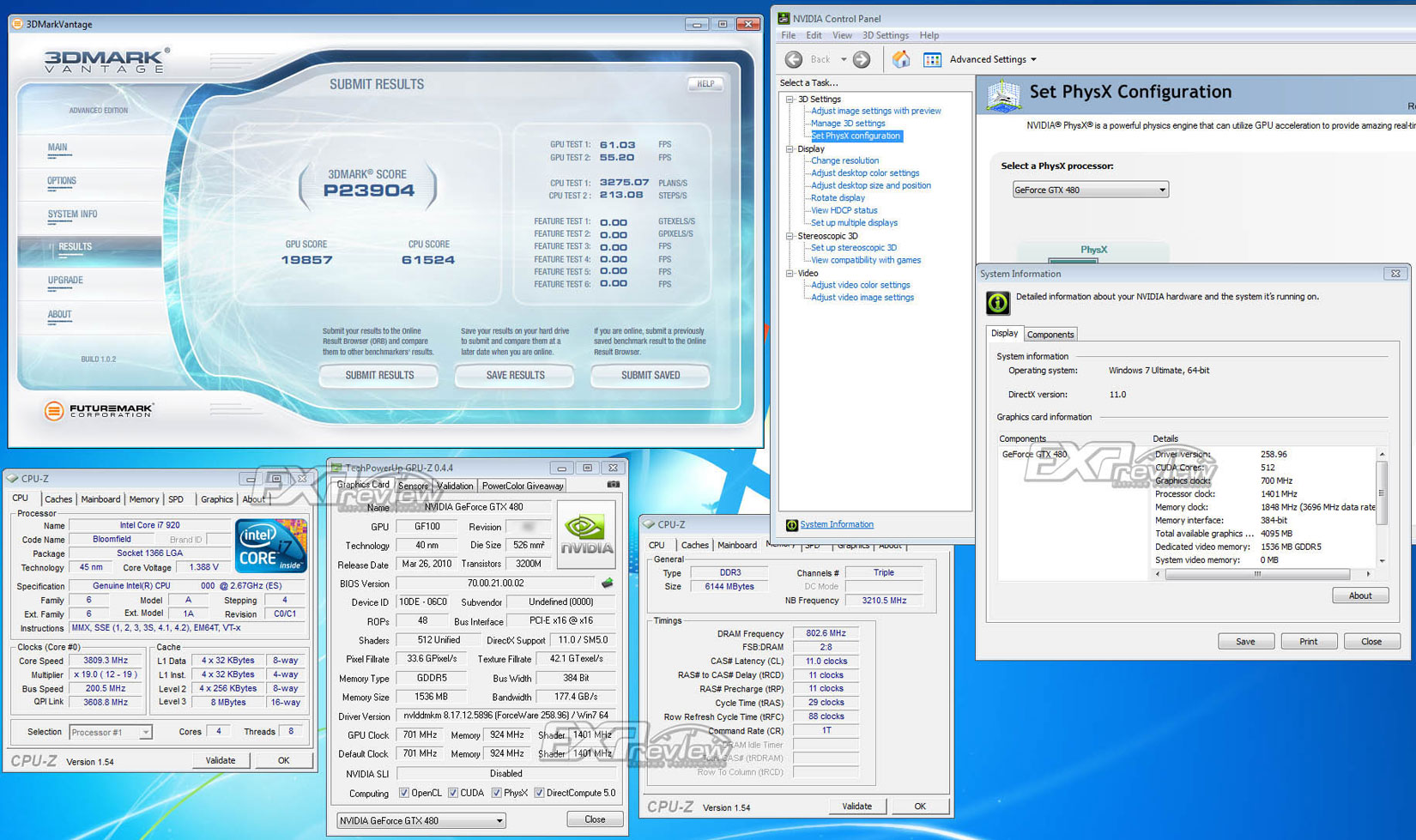Switch to the Sensors tab in GPU-Z
This screenshot has height=840, width=1416.
coord(413,486)
